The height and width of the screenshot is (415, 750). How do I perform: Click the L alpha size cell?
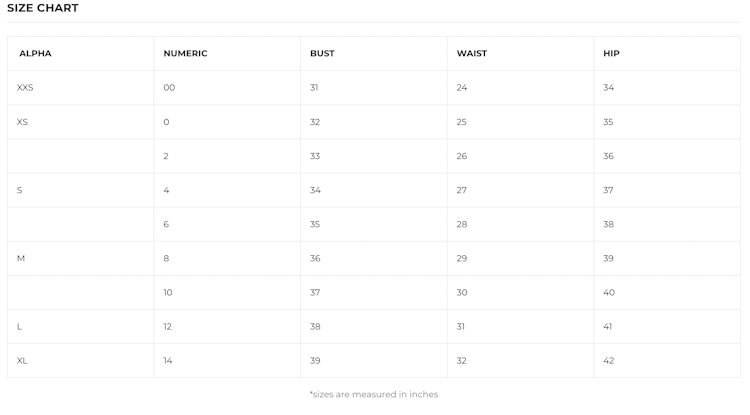[x=20, y=326]
